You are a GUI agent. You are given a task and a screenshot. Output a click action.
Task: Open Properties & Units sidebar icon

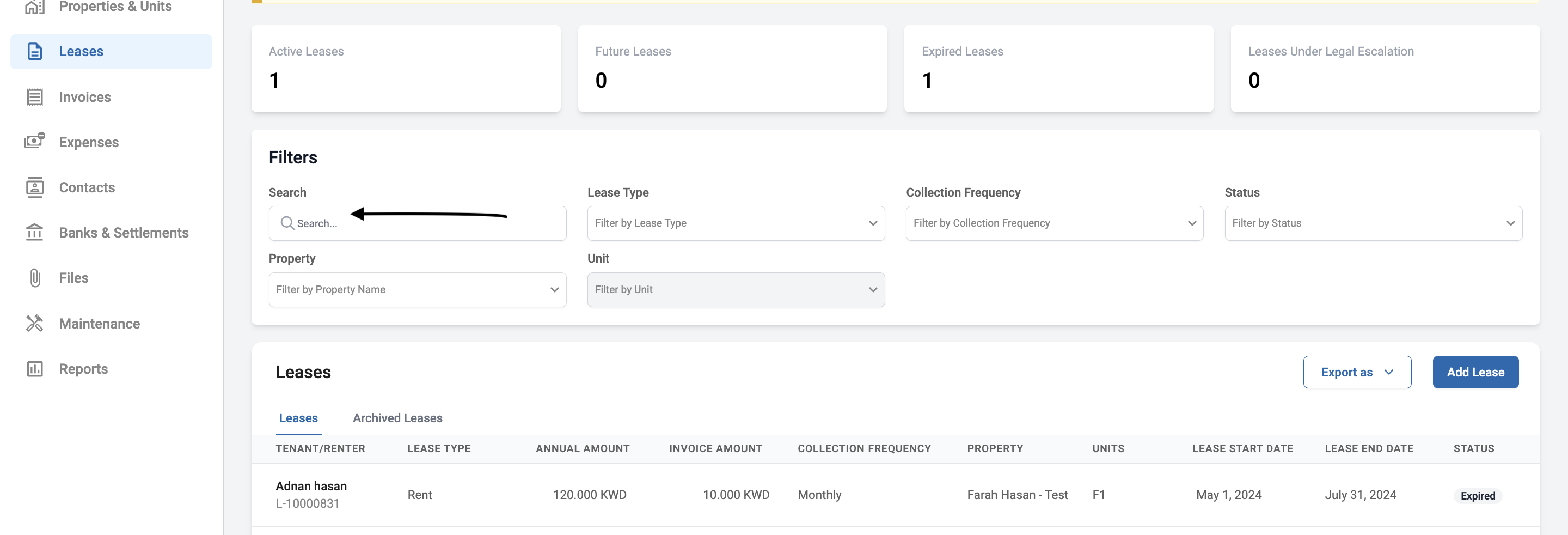(x=35, y=7)
